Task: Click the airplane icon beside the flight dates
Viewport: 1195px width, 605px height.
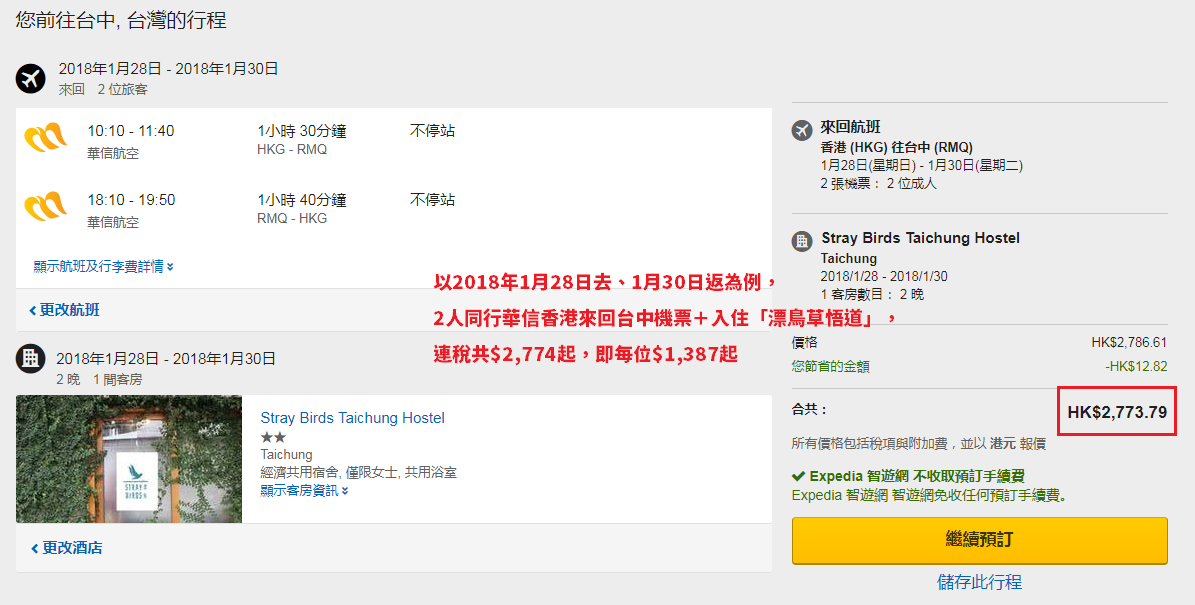Action: click(30, 78)
